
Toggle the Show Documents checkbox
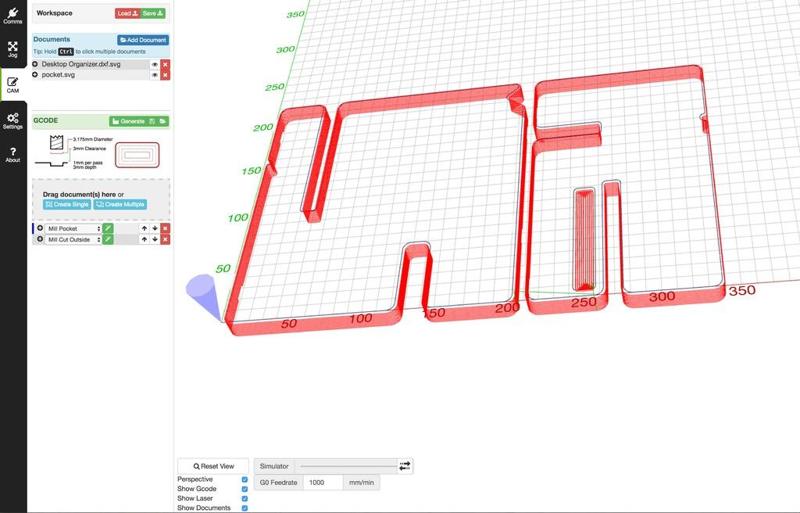pos(244,508)
